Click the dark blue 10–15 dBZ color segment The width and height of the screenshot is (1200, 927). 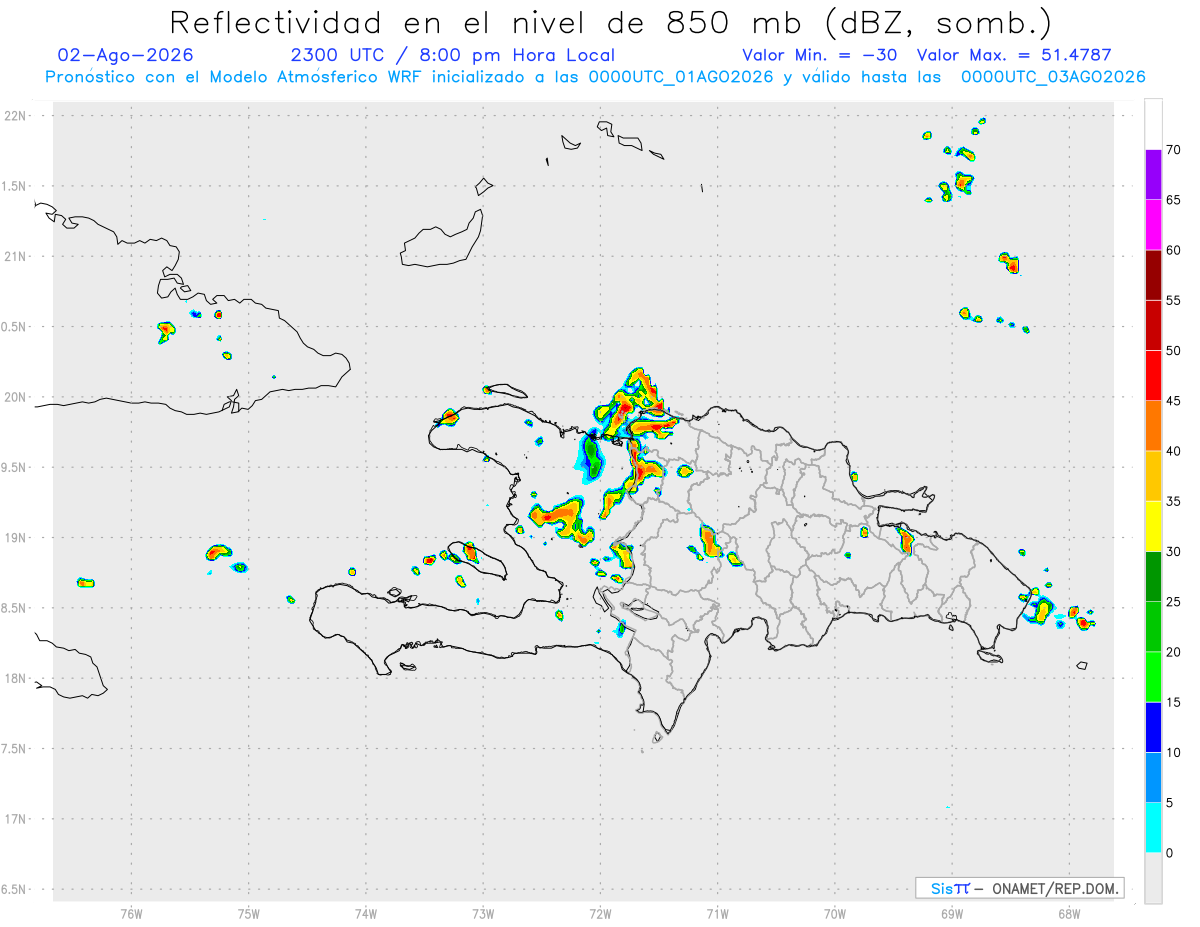pos(1153,727)
